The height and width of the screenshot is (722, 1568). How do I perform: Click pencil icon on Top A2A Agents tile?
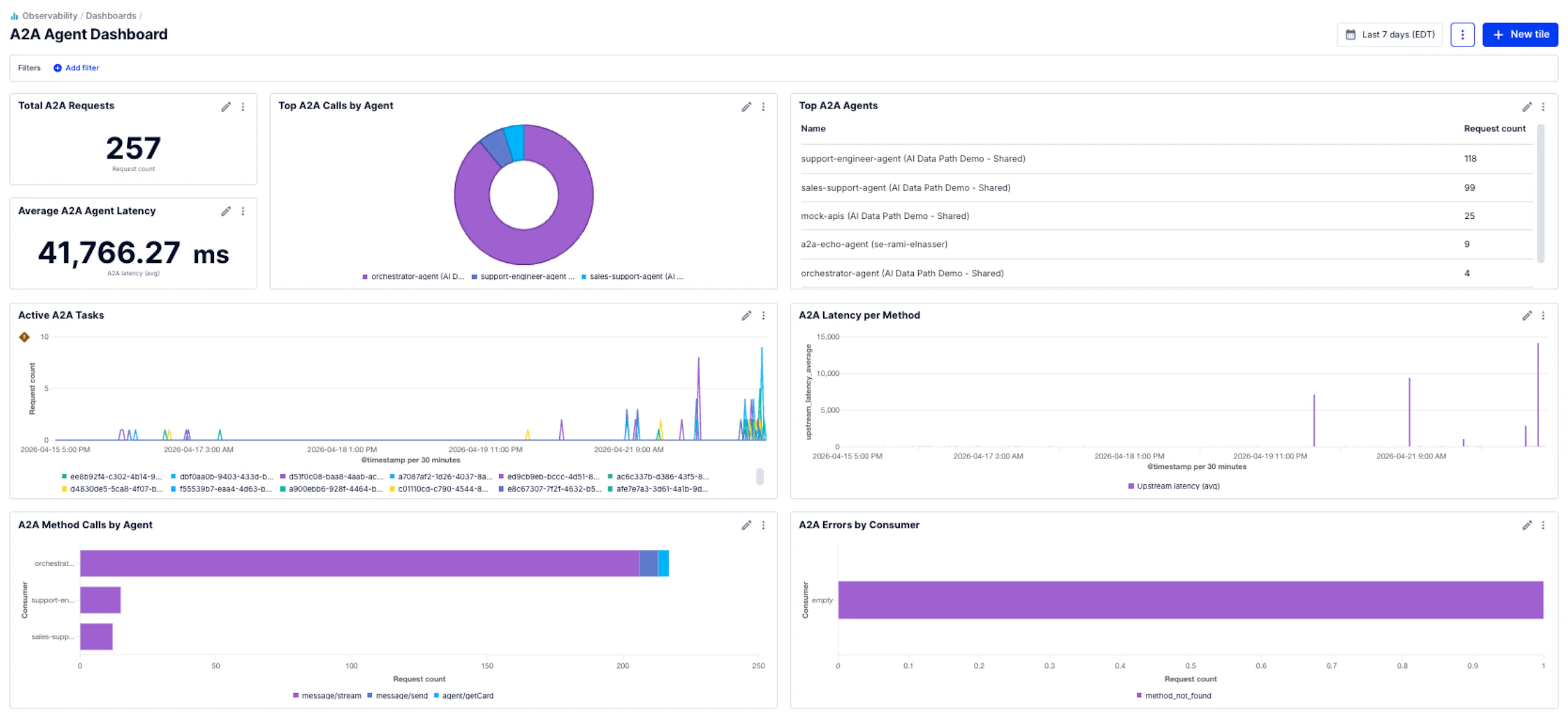point(1526,107)
